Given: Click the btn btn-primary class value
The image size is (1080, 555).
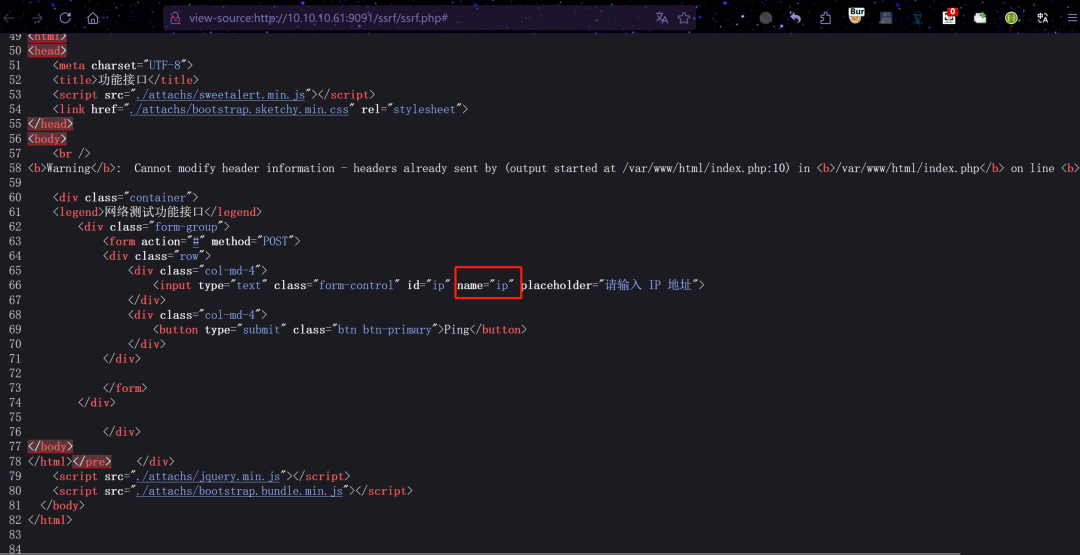Looking at the screenshot, I should pos(386,330).
